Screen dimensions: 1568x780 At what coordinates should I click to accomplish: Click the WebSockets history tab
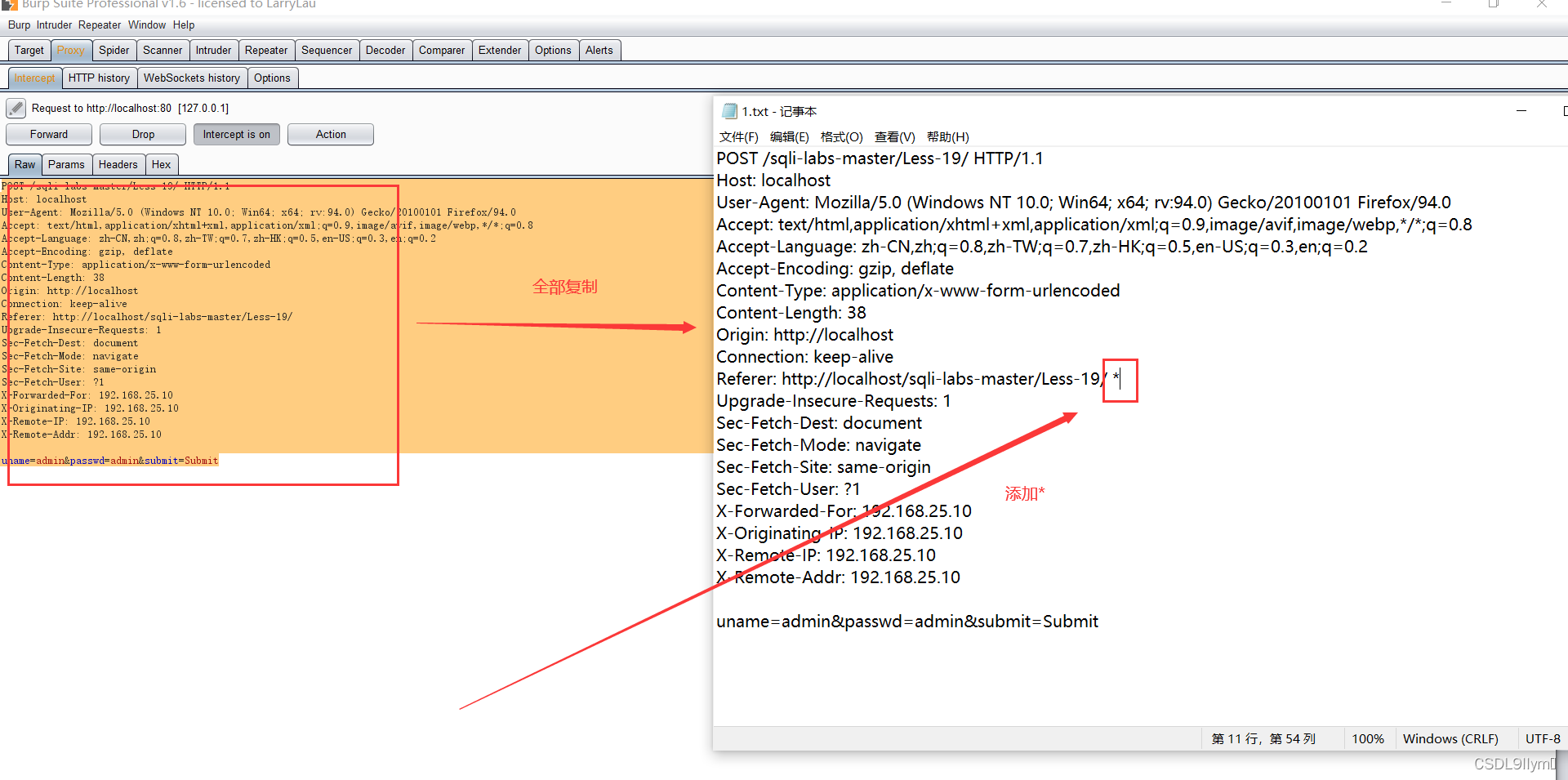pyautogui.click(x=192, y=78)
